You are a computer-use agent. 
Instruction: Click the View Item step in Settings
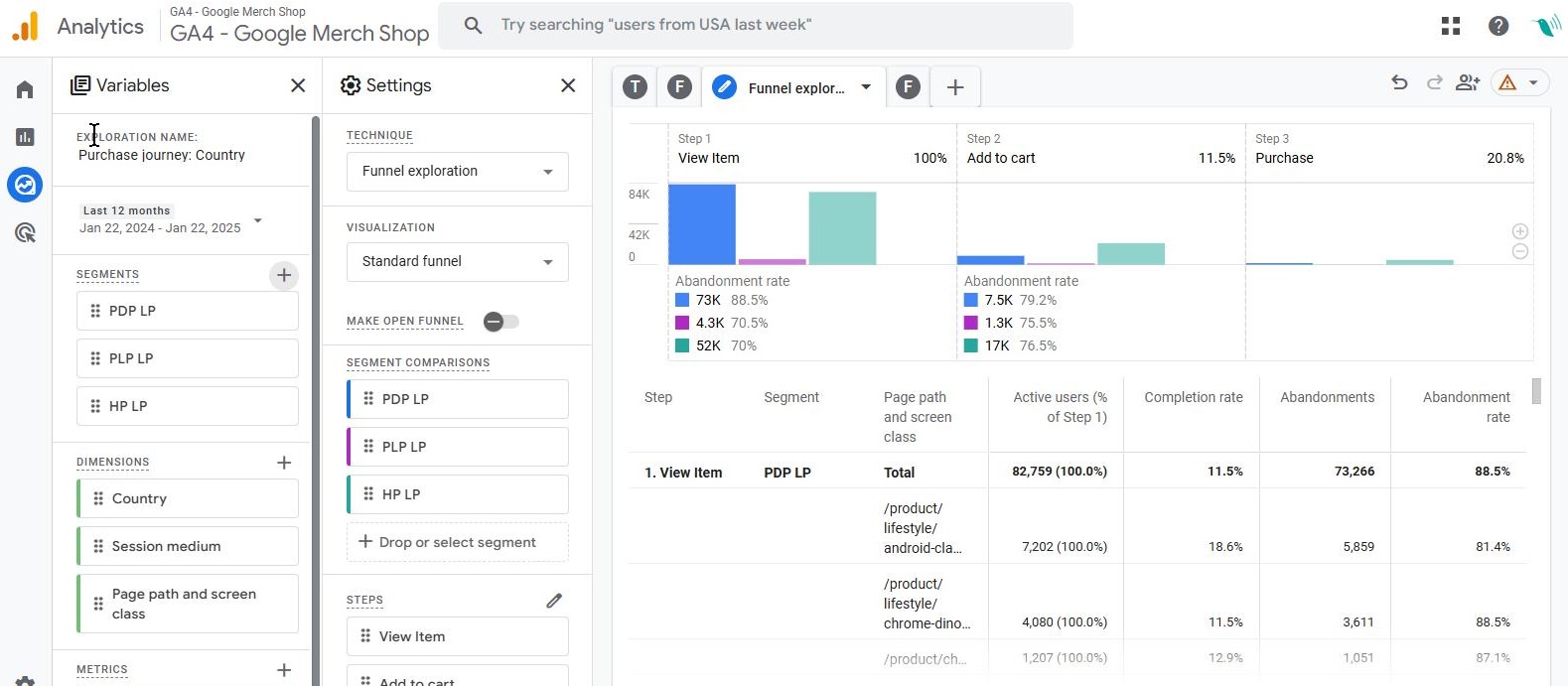(458, 636)
